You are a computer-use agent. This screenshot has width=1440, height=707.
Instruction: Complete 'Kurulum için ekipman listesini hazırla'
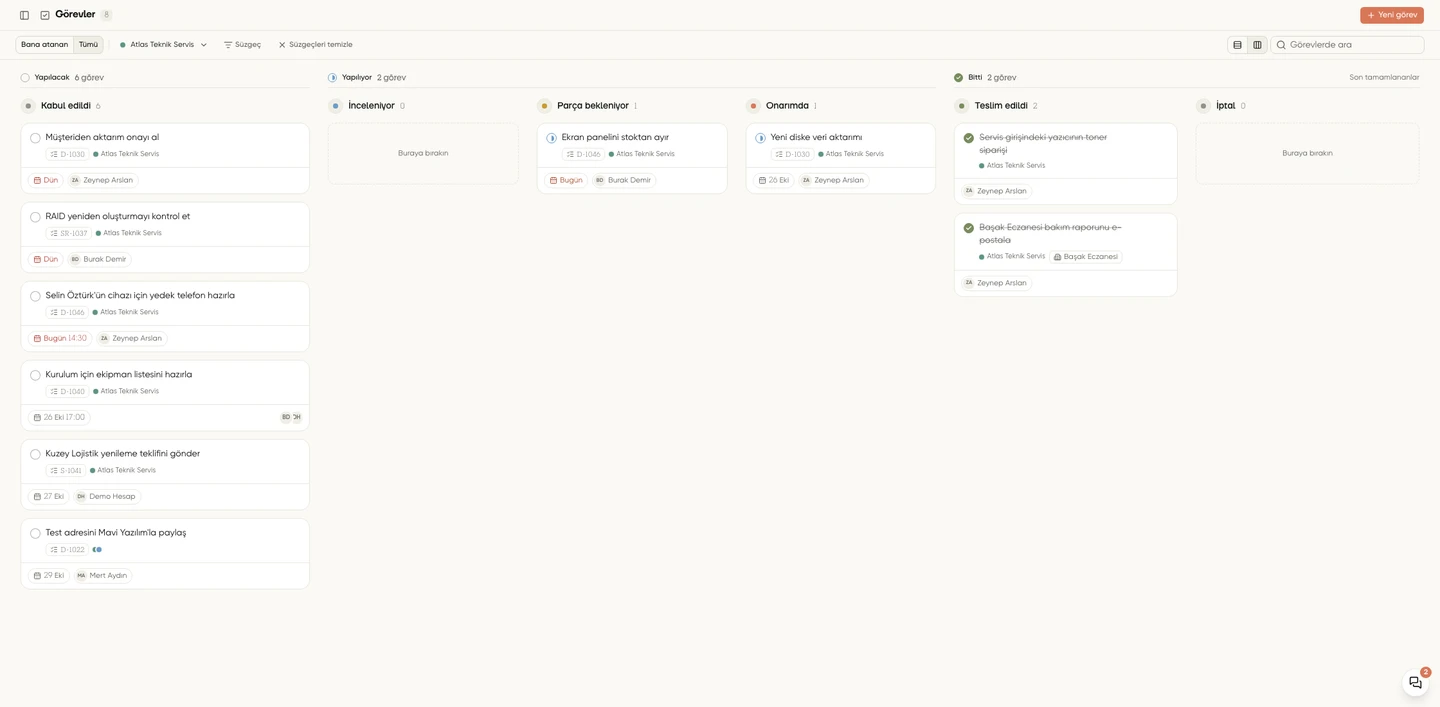click(35, 375)
